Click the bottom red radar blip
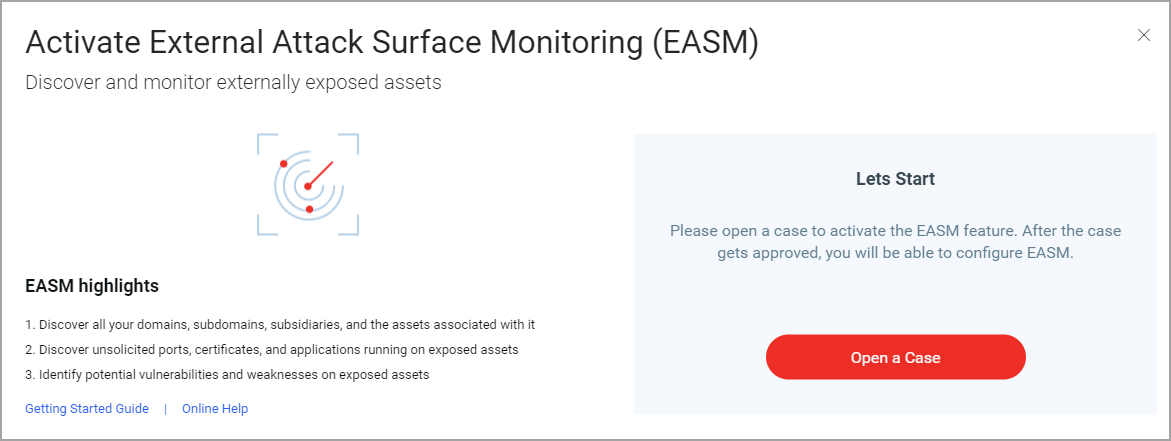 point(309,209)
